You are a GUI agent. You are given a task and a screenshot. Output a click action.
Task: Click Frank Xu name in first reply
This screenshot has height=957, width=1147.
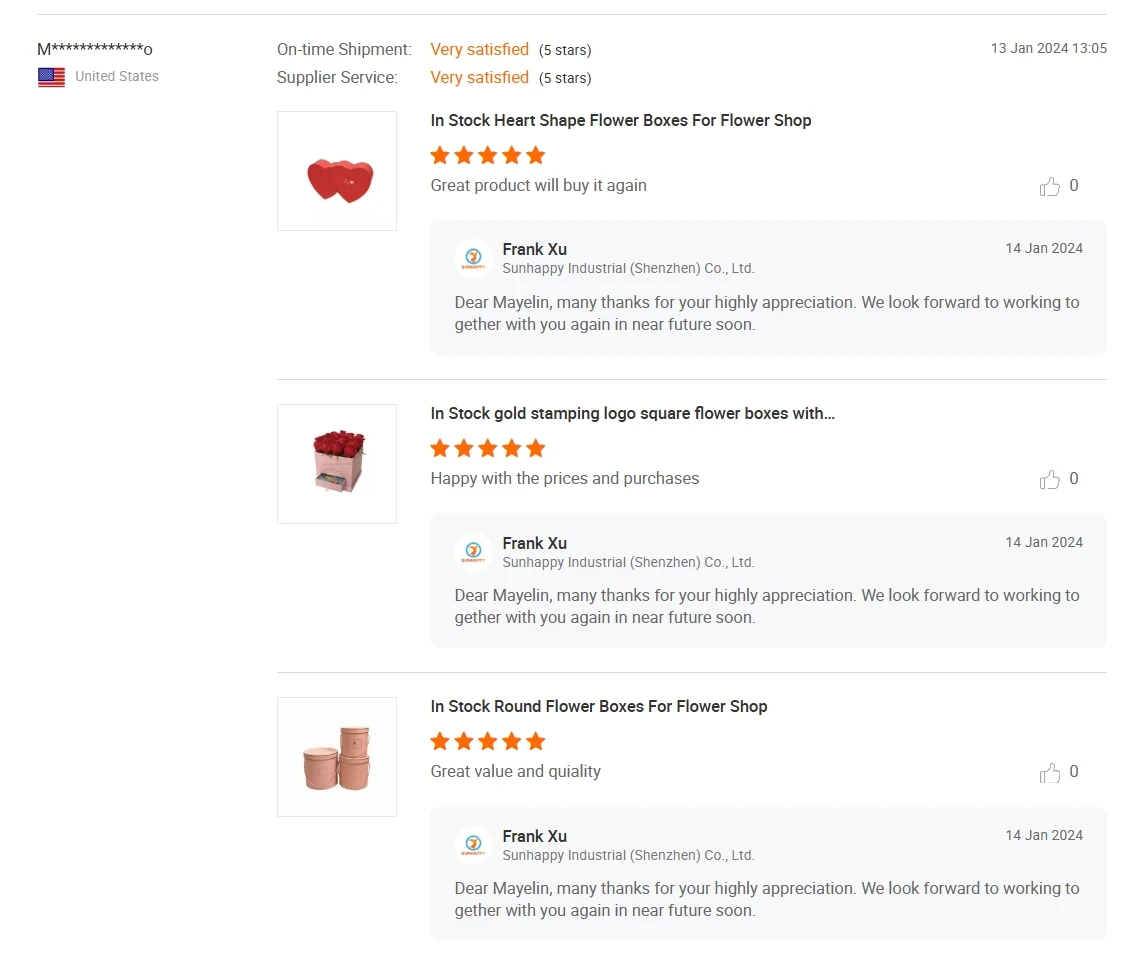pos(534,249)
